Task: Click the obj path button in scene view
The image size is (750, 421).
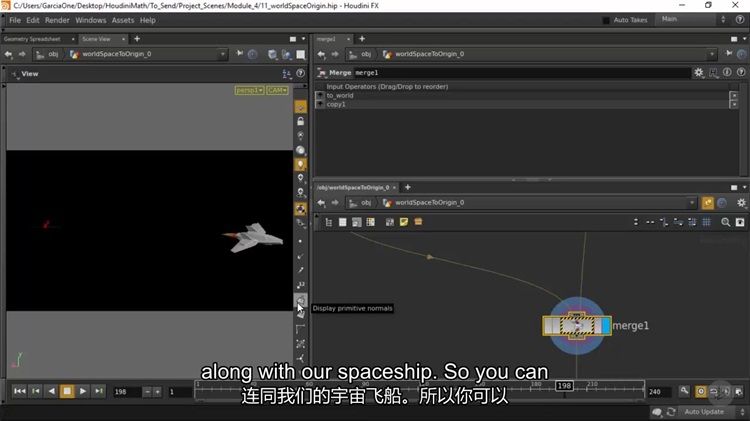Action: tap(48, 54)
